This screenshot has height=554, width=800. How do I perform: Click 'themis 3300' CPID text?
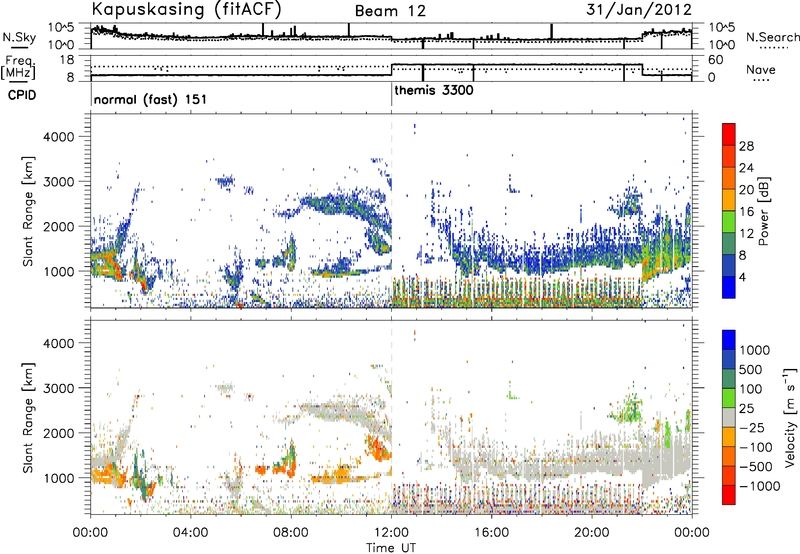[x=434, y=90]
